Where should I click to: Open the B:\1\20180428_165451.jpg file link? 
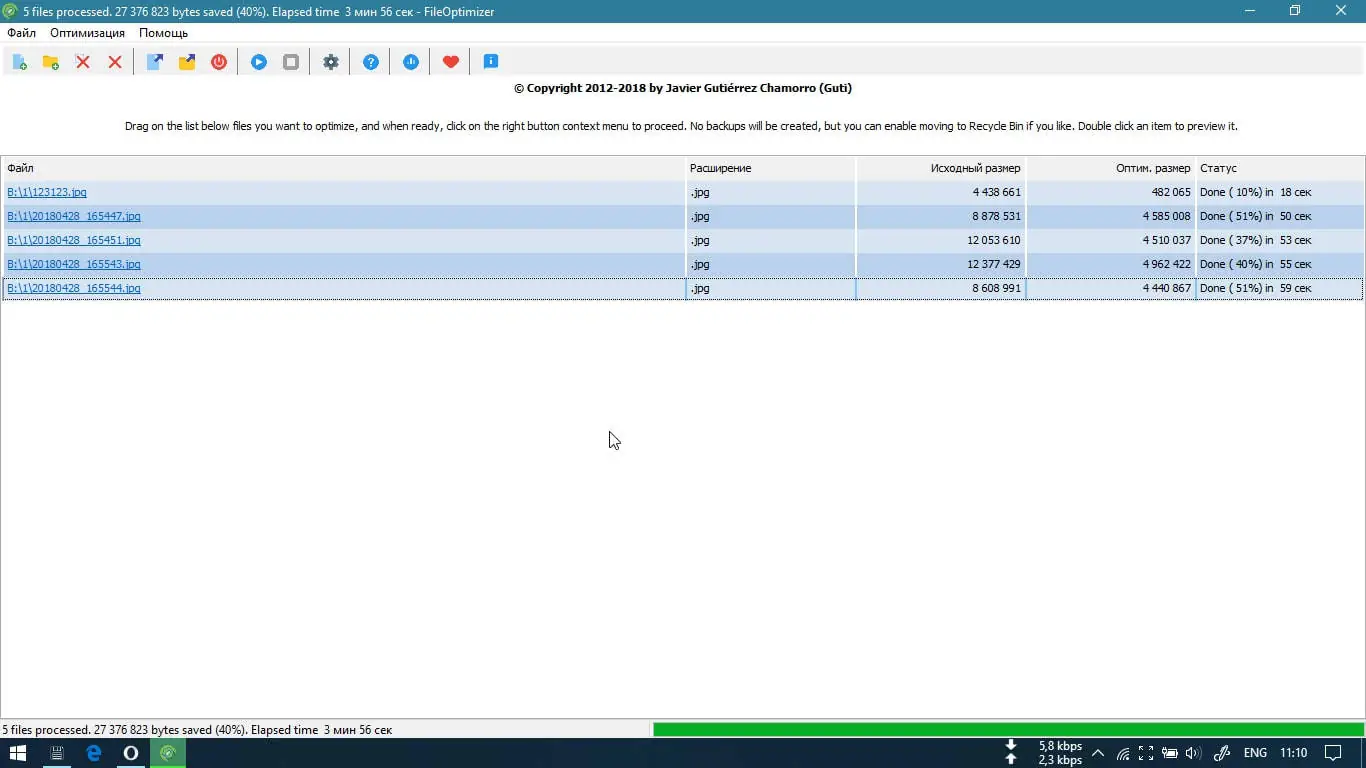coord(74,240)
